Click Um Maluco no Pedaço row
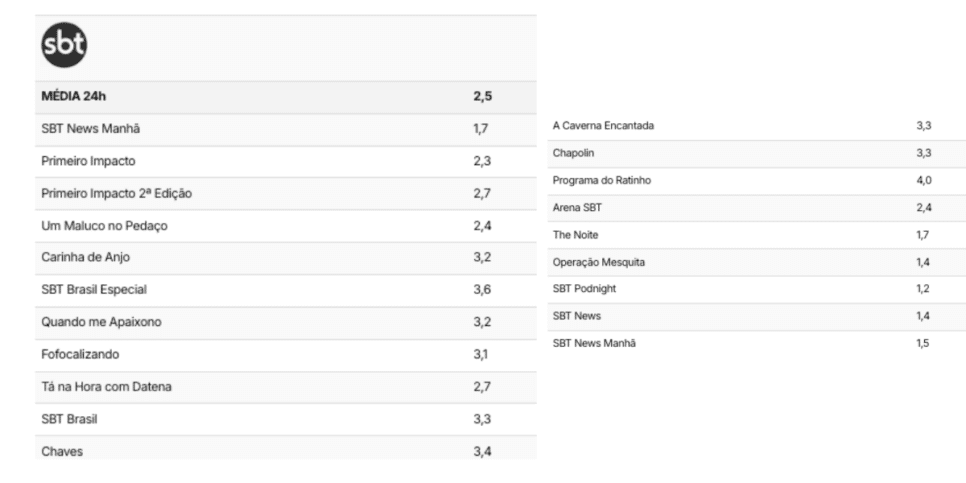 tap(286, 226)
